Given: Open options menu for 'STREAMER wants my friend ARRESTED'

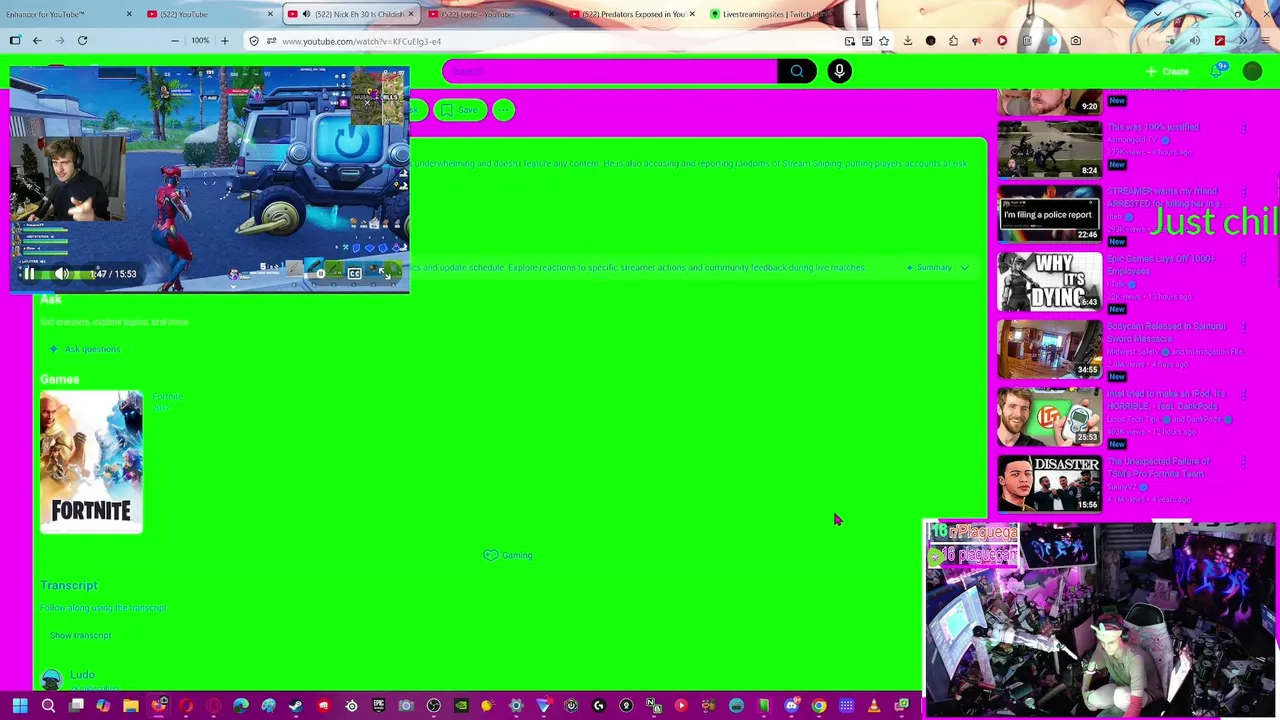Looking at the screenshot, I should coord(1243,194).
